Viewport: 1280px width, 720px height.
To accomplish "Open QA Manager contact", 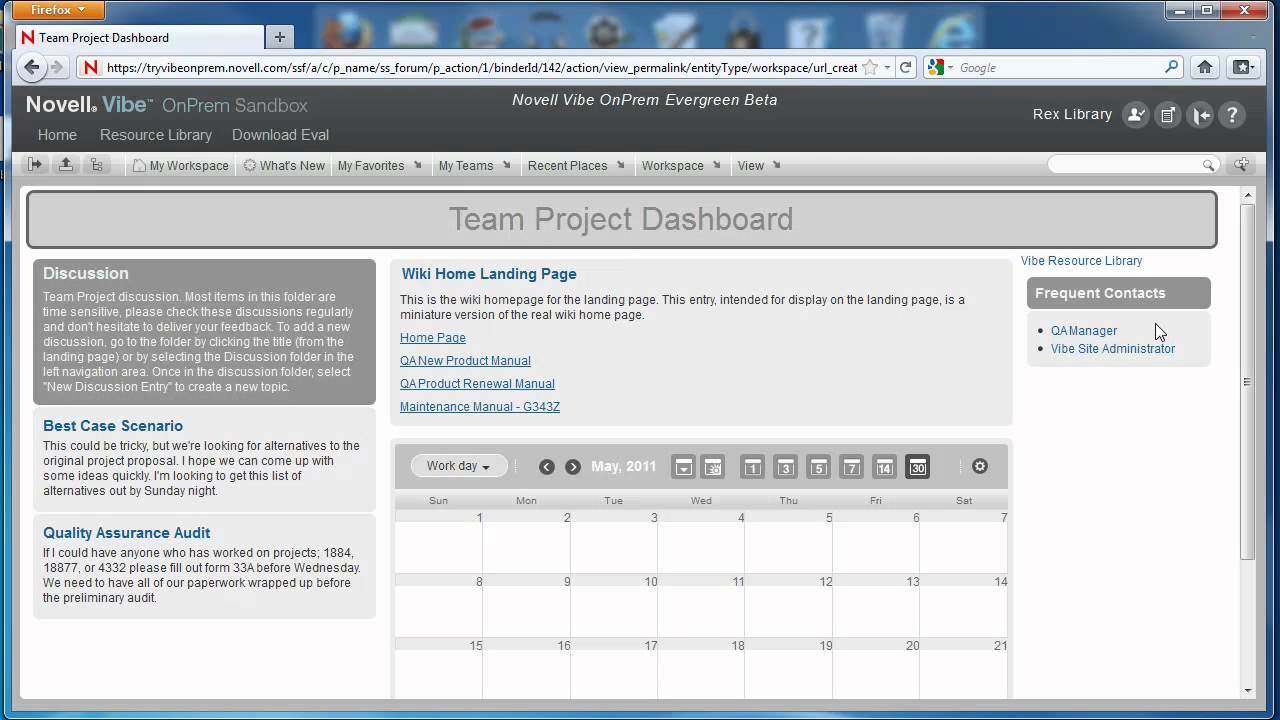I will pos(1084,331).
